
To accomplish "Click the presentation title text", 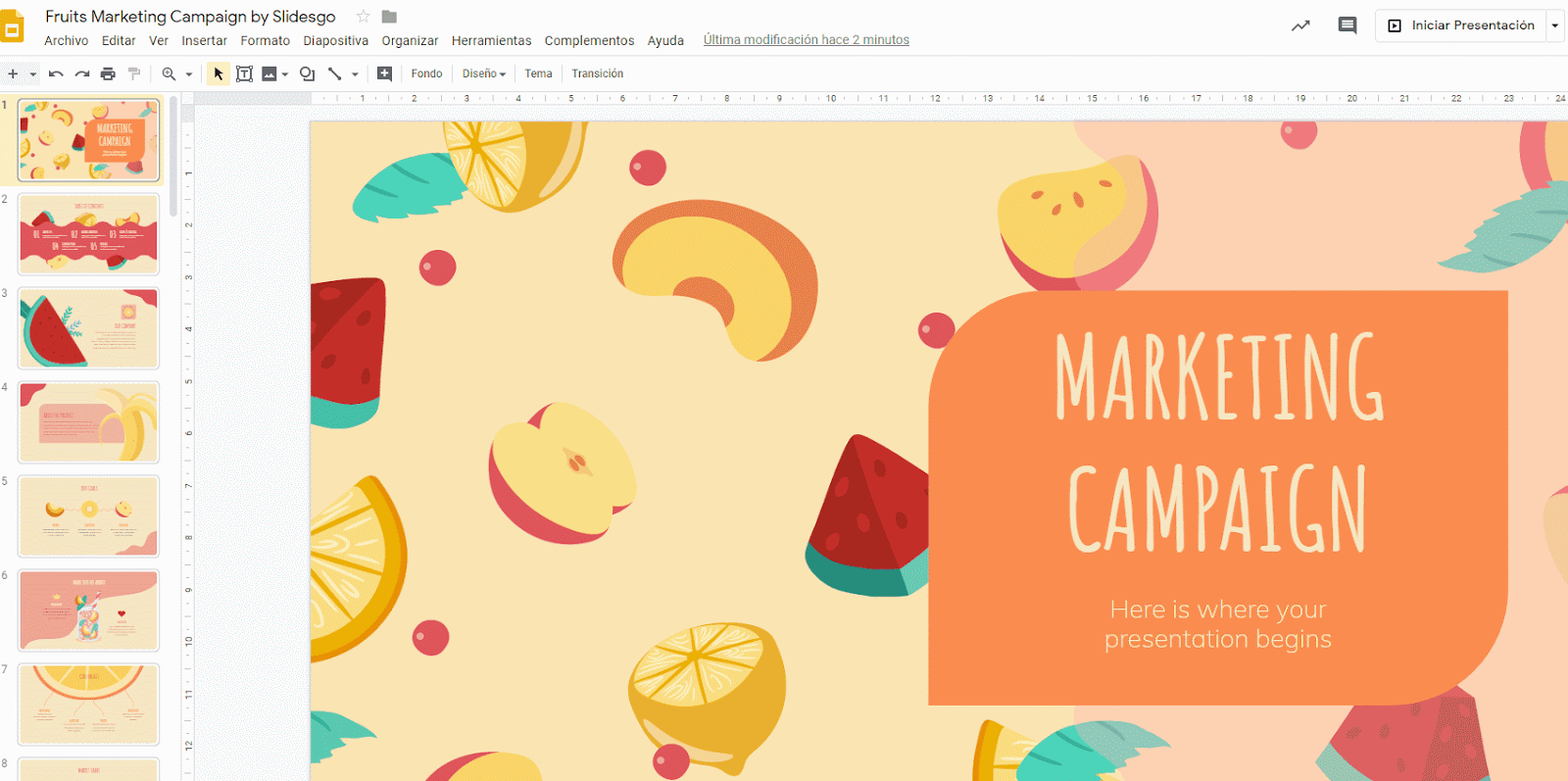I will coord(190,17).
